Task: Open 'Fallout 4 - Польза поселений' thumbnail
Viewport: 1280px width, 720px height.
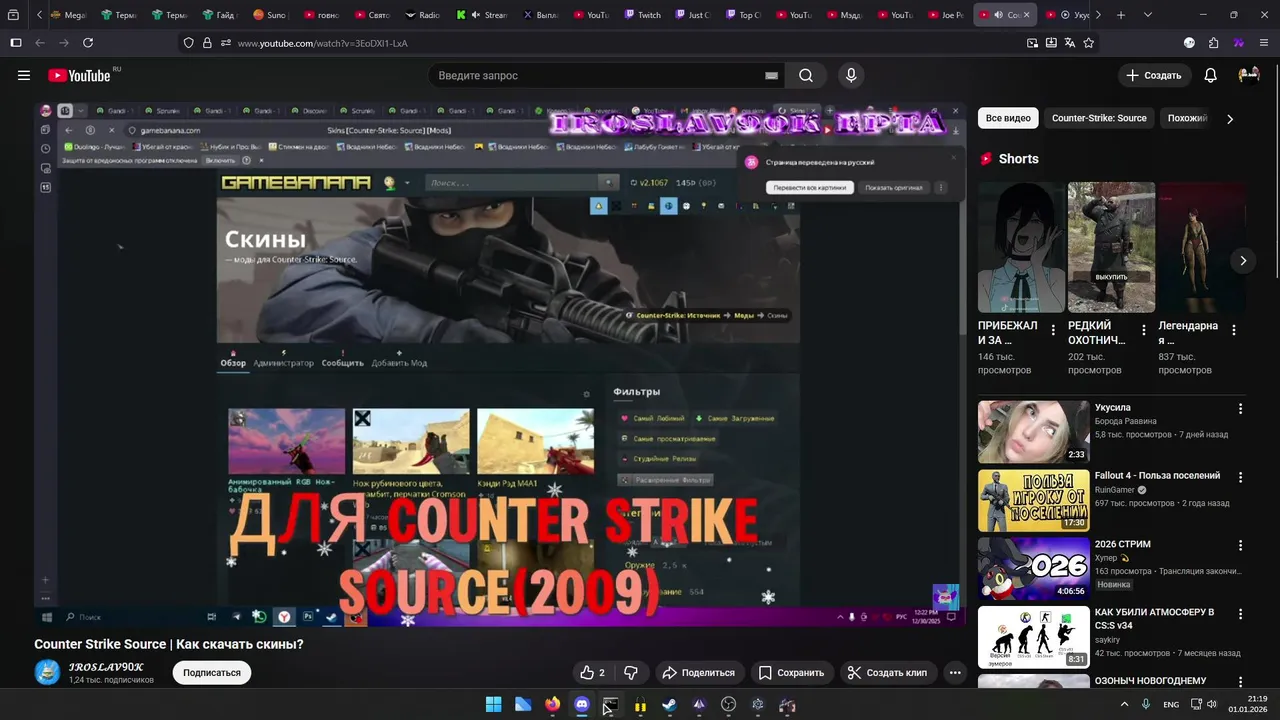Action: click(1033, 500)
